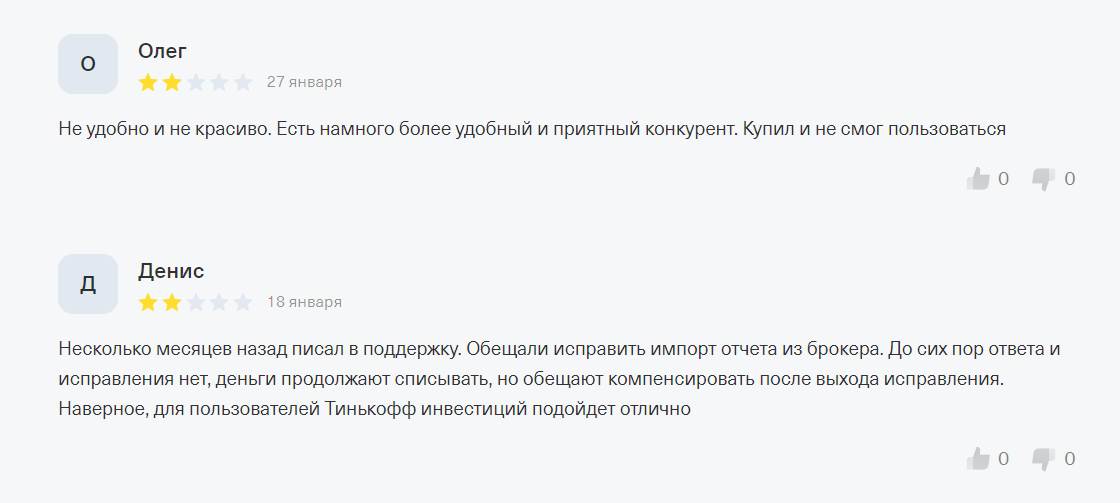The height and width of the screenshot is (503, 1120).
Task: Like Денис's review with thumbs-up
Action: pos(978,459)
